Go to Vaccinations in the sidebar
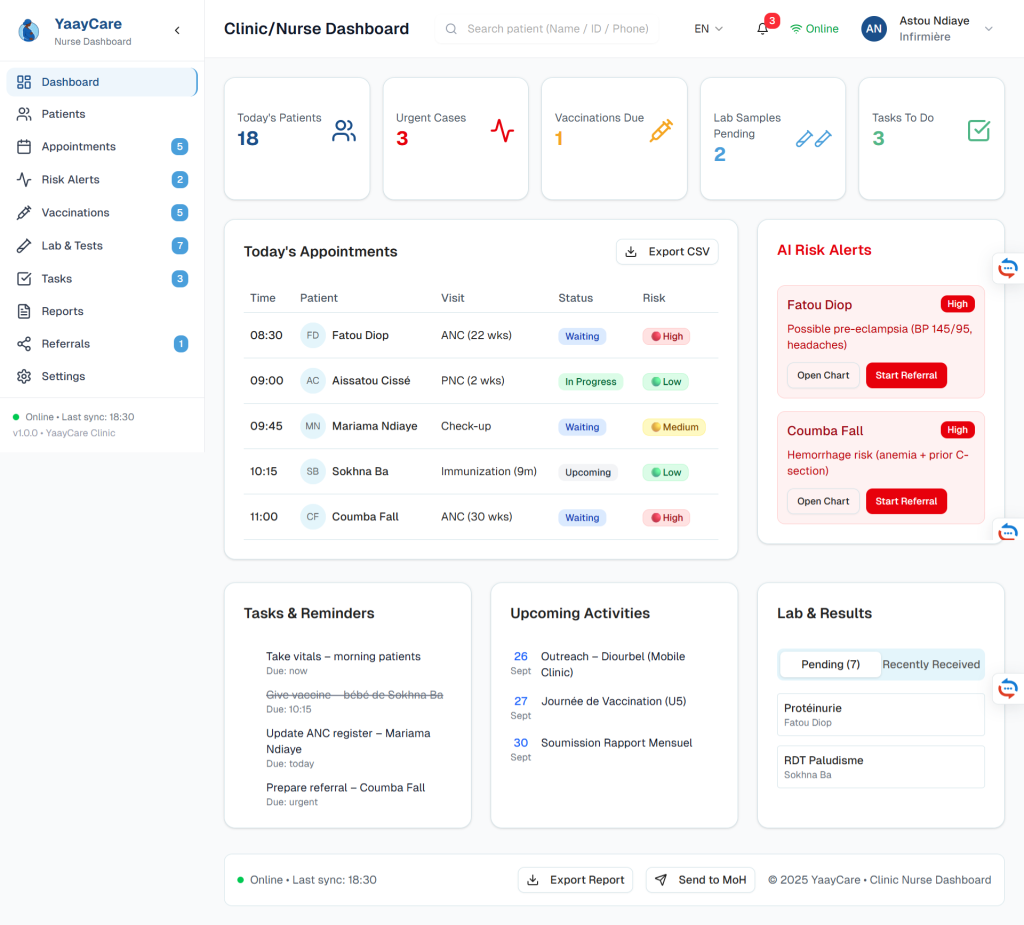 click(x=75, y=213)
